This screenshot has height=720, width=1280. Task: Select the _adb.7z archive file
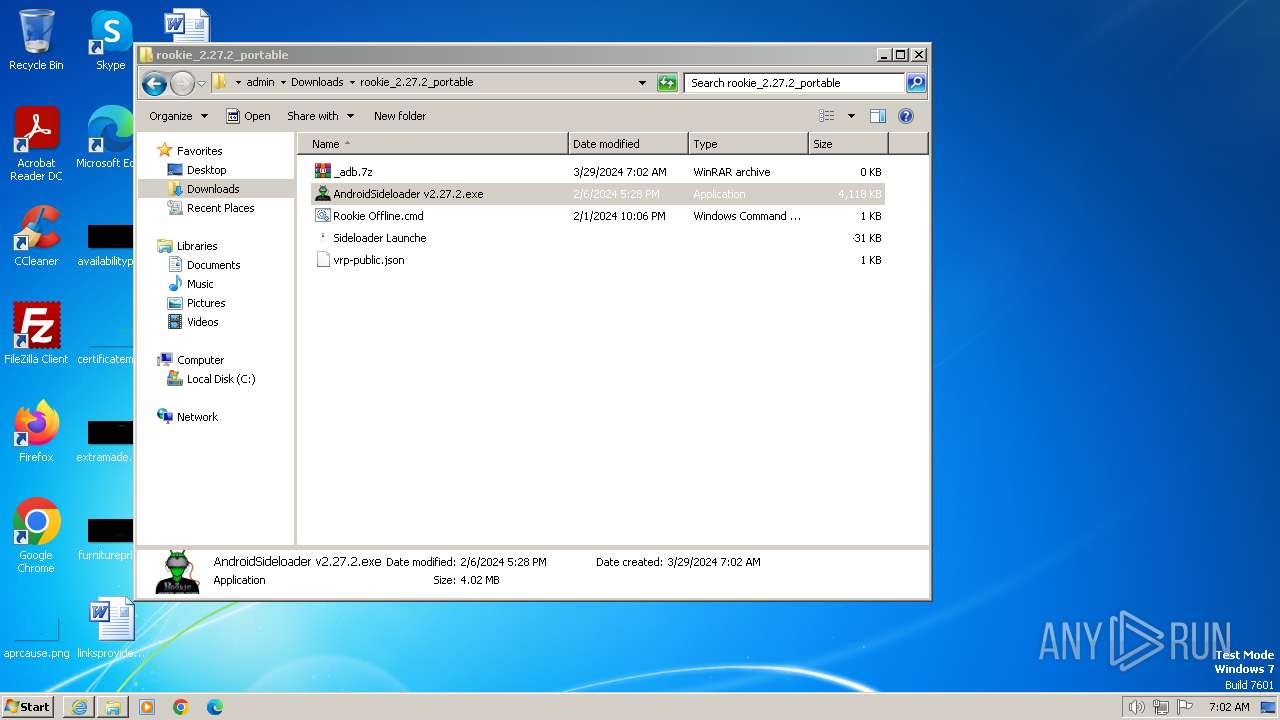[598, 172]
